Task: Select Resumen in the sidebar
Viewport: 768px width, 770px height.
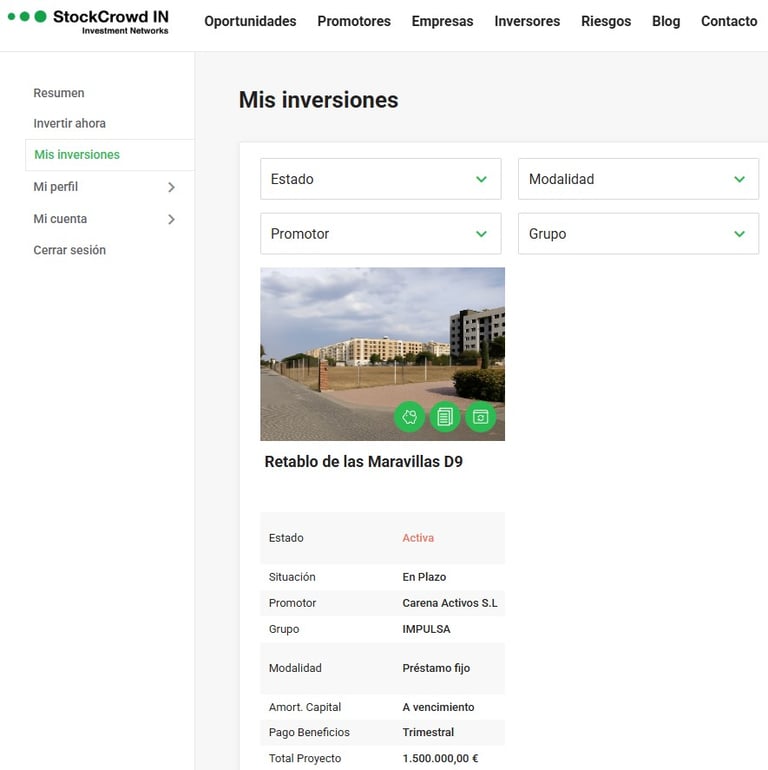Action: (59, 93)
